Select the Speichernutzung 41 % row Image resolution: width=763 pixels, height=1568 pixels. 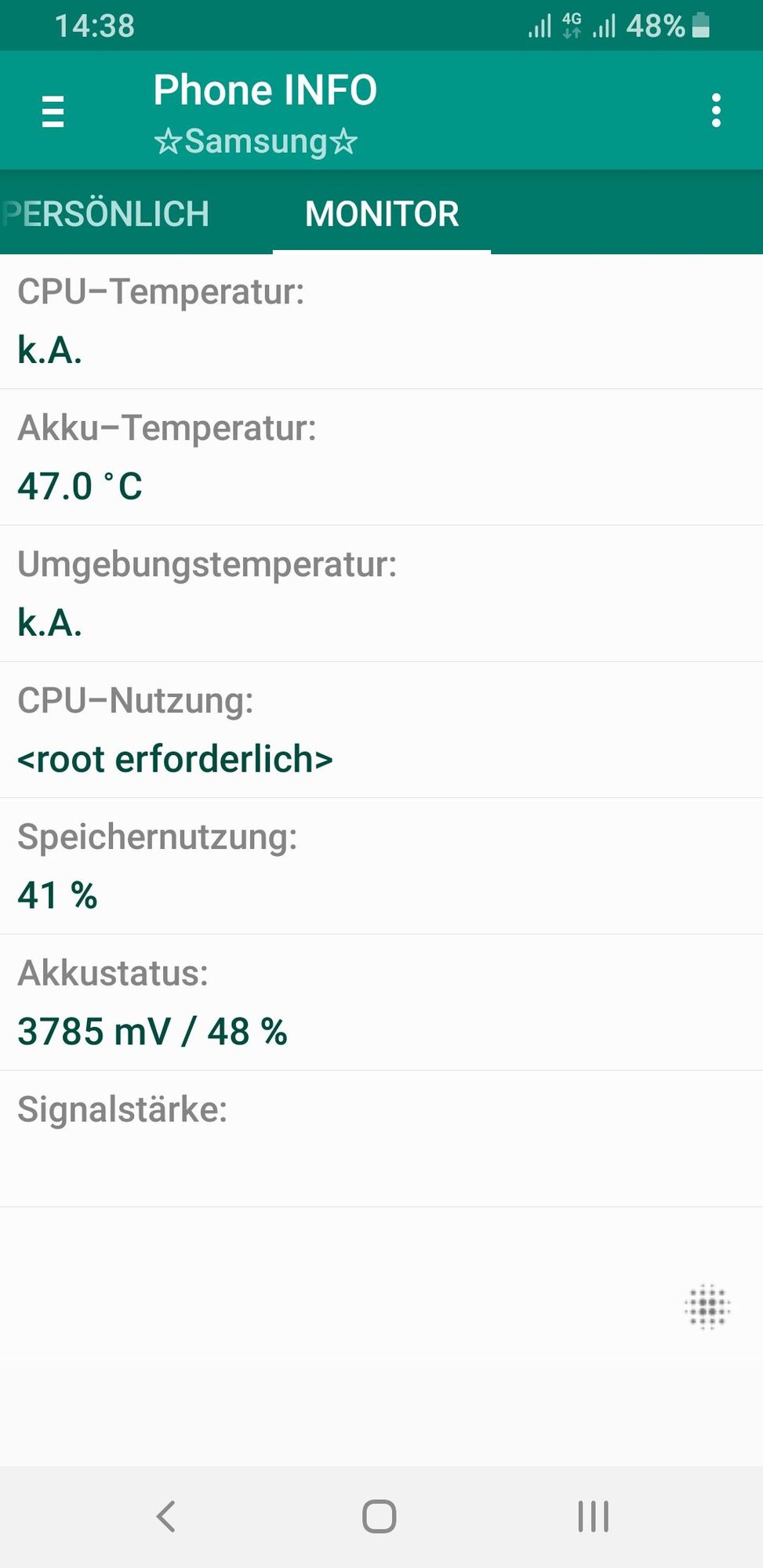[x=381, y=866]
